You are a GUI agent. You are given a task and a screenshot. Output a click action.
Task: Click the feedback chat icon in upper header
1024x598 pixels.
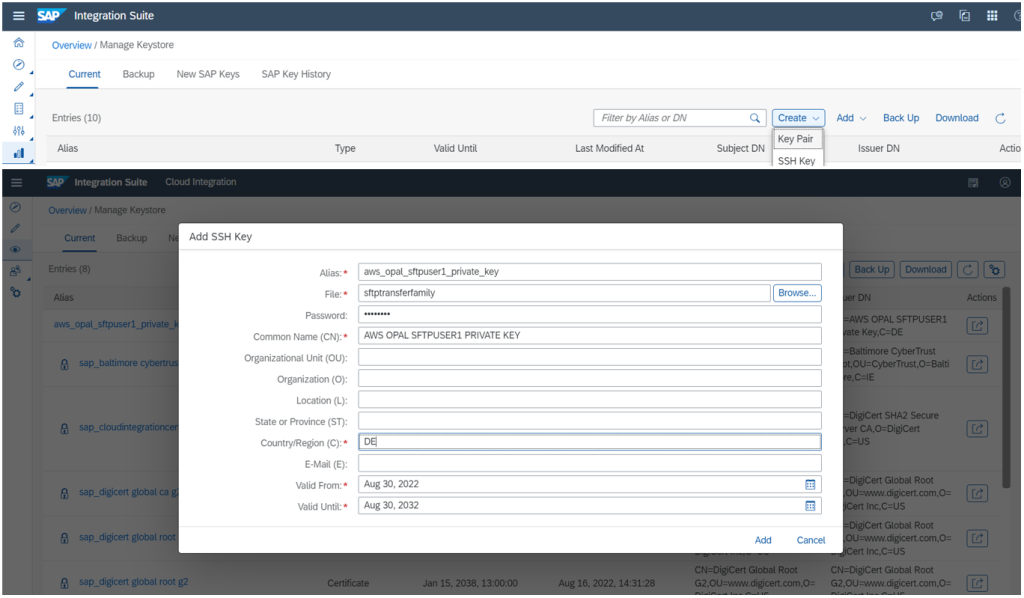[936, 16]
